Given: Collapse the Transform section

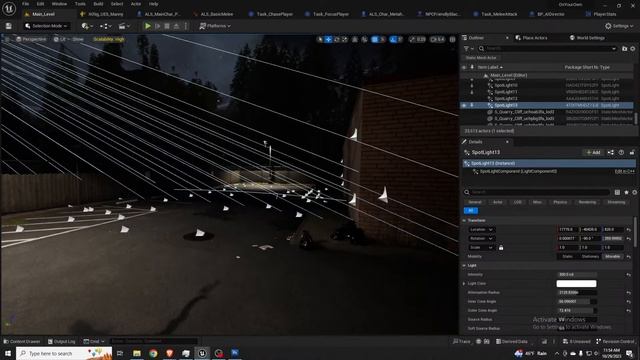Looking at the screenshot, I should (x=464, y=220).
